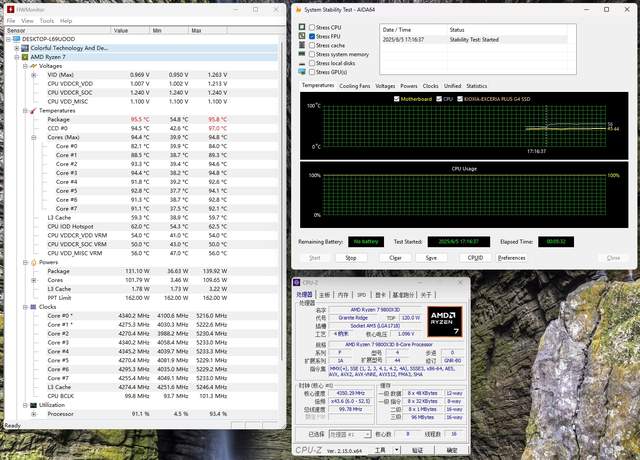Select the Stability Test Started log row
Viewport: 640px width, 460px height.
(x=474, y=40)
